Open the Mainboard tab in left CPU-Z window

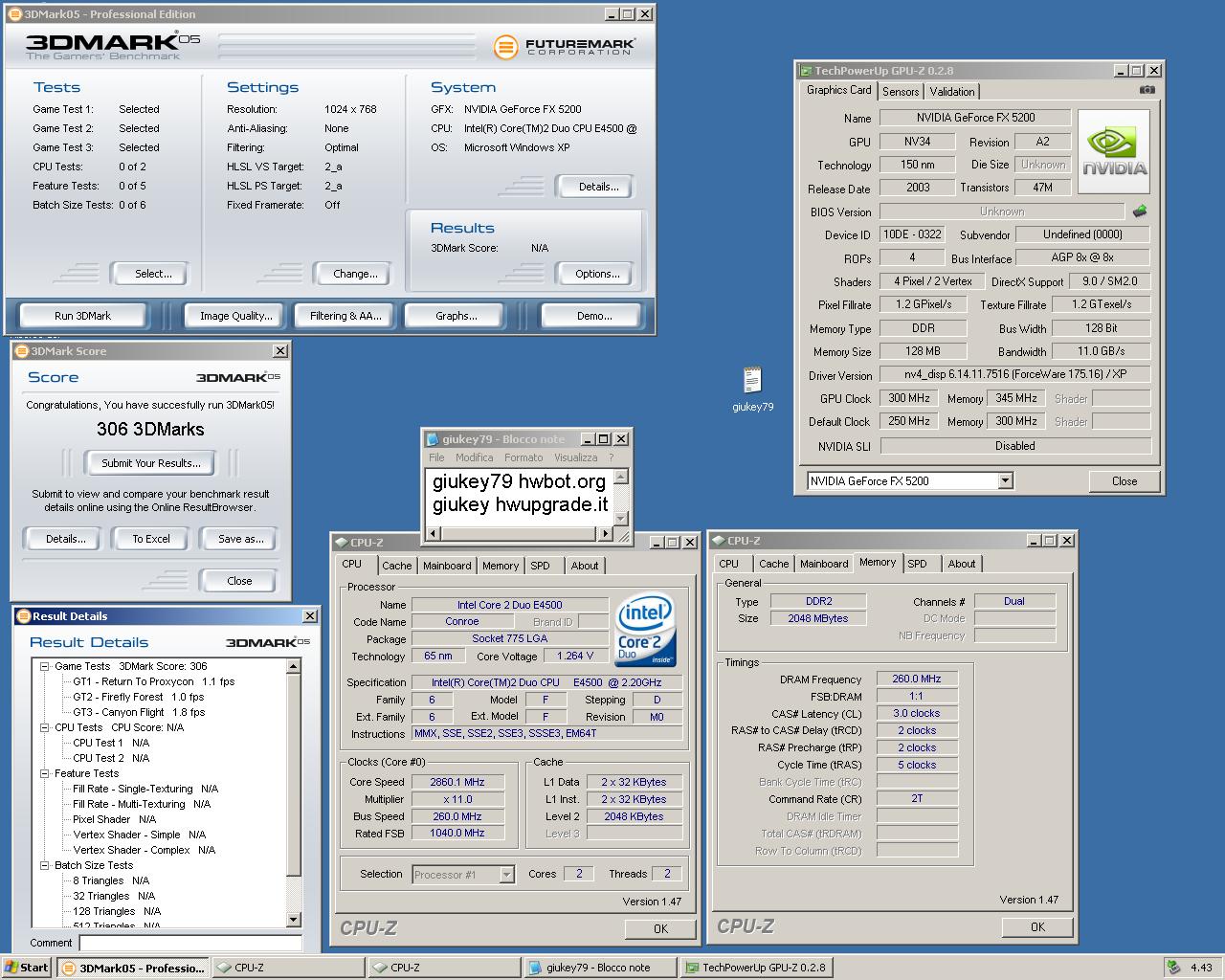click(447, 566)
